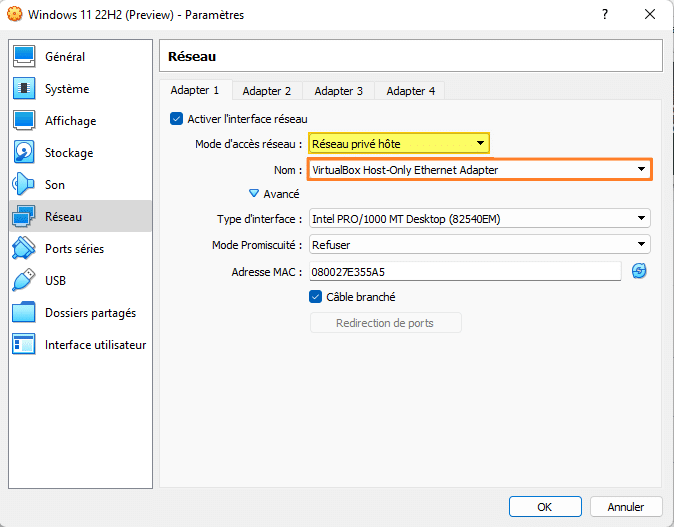Open the Mode Promiscuité dropdown
The width and height of the screenshot is (674, 527).
click(479, 244)
